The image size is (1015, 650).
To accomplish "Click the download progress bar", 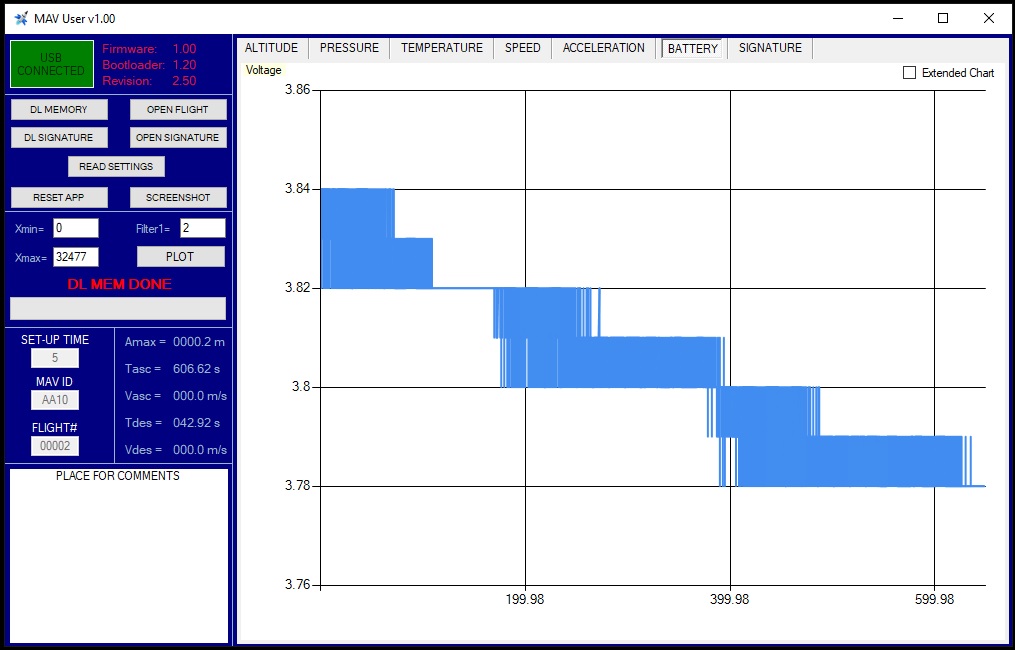I will pos(118,308).
